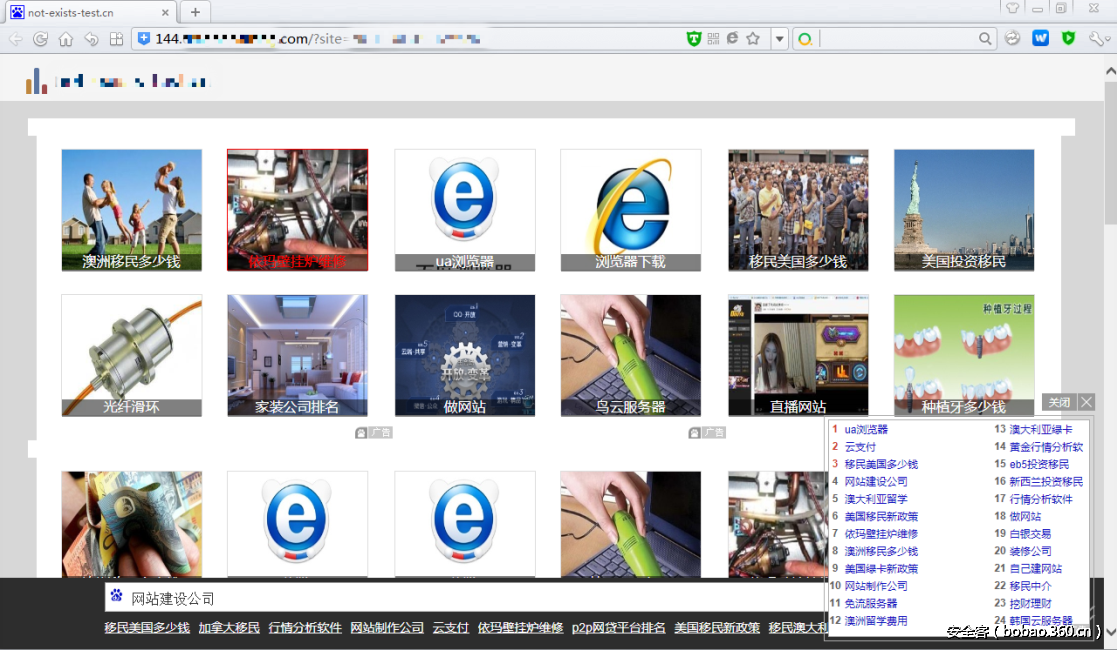
Task: Open ranking link 移民中介
Action: coord(1030,586)
